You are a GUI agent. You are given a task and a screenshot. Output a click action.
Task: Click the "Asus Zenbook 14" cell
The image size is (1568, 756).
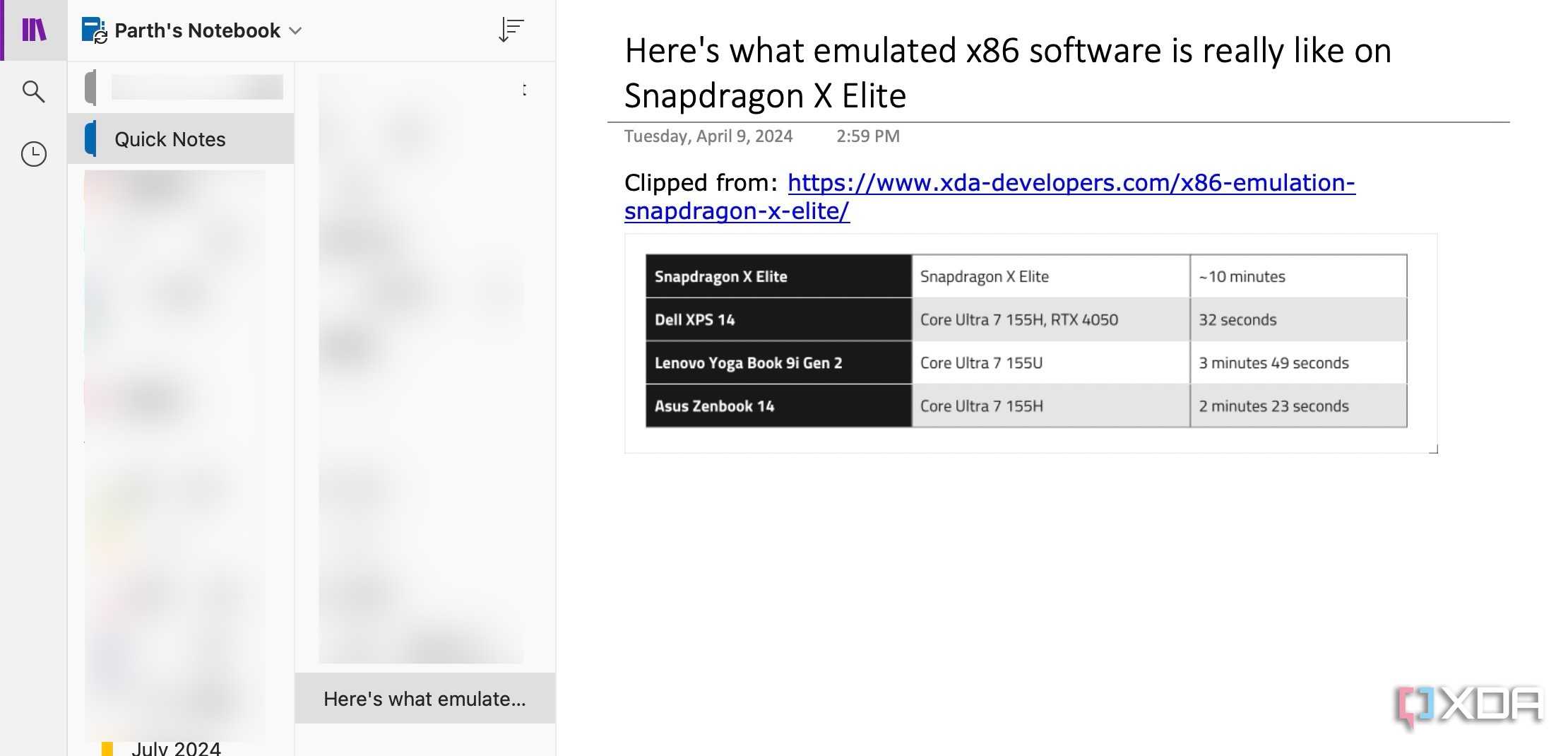(778, 406)
